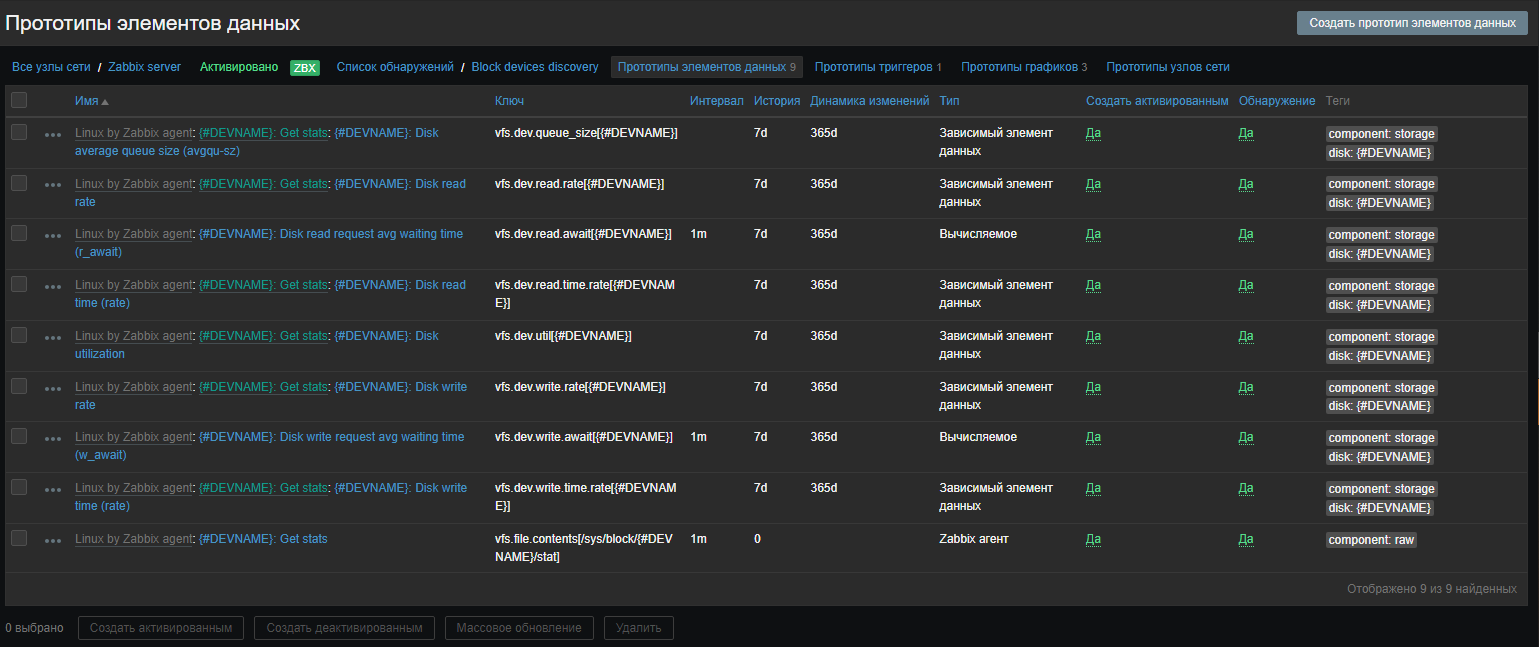Go to Block devices discovery link
The height and width of the screenshot is (647, 1539).
point(534,67)
